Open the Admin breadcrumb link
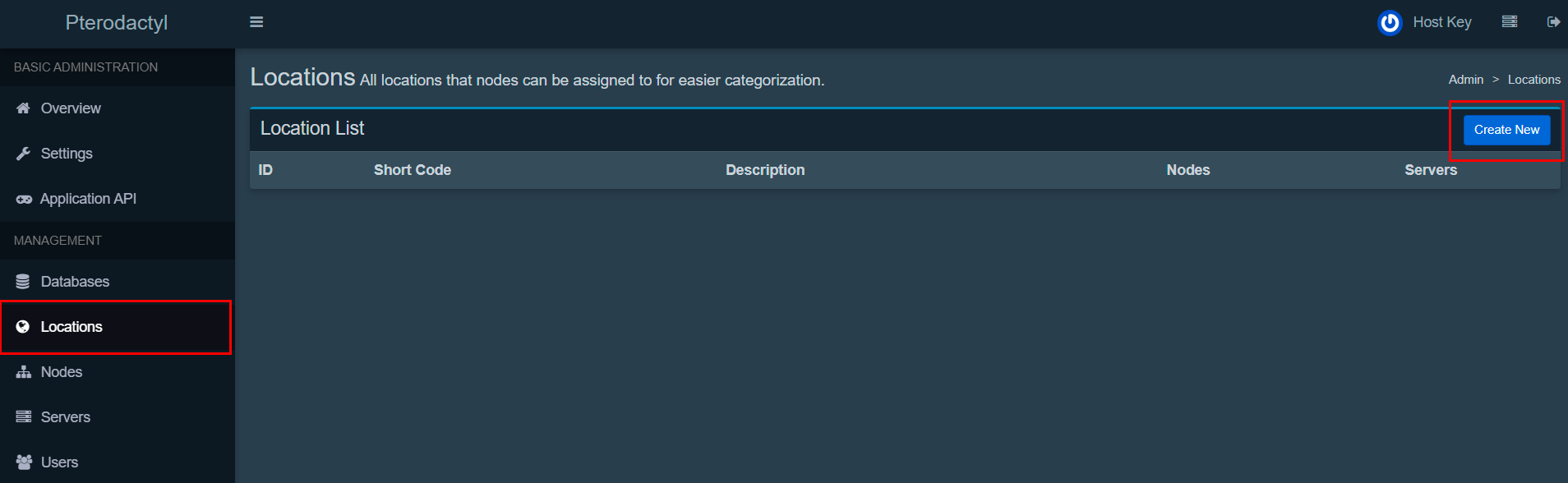The image size is (1568, 483). point(1466,80)
